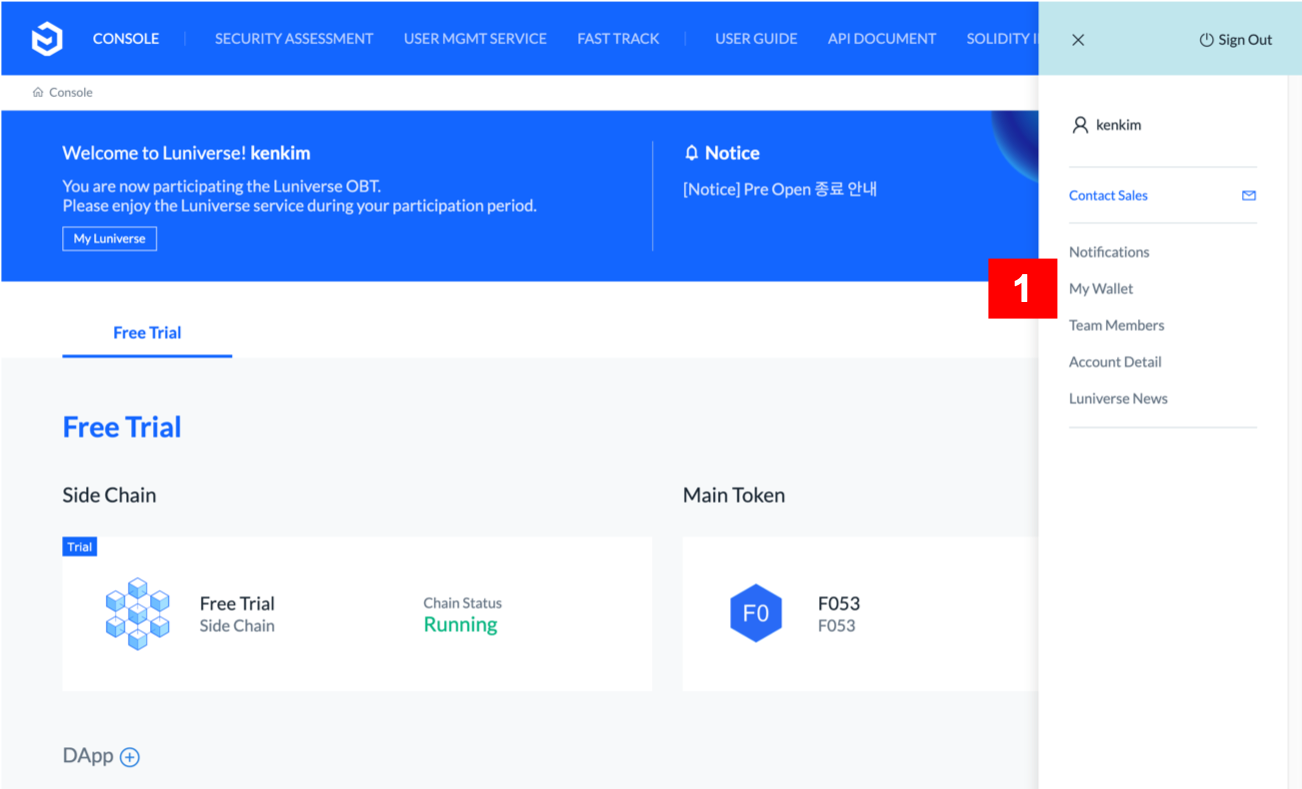Click the kenkim user profile icon

click(x=1080, y=125)
